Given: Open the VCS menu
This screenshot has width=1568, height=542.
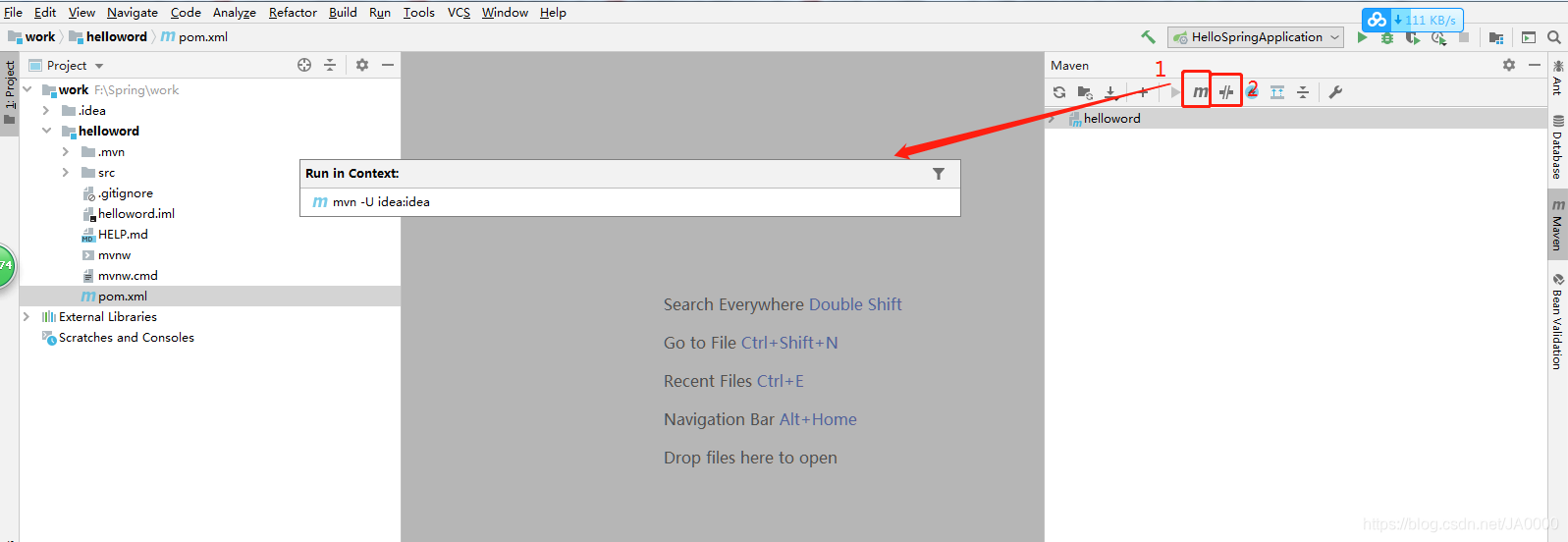Looking at the screenshot, I should 459,12.
